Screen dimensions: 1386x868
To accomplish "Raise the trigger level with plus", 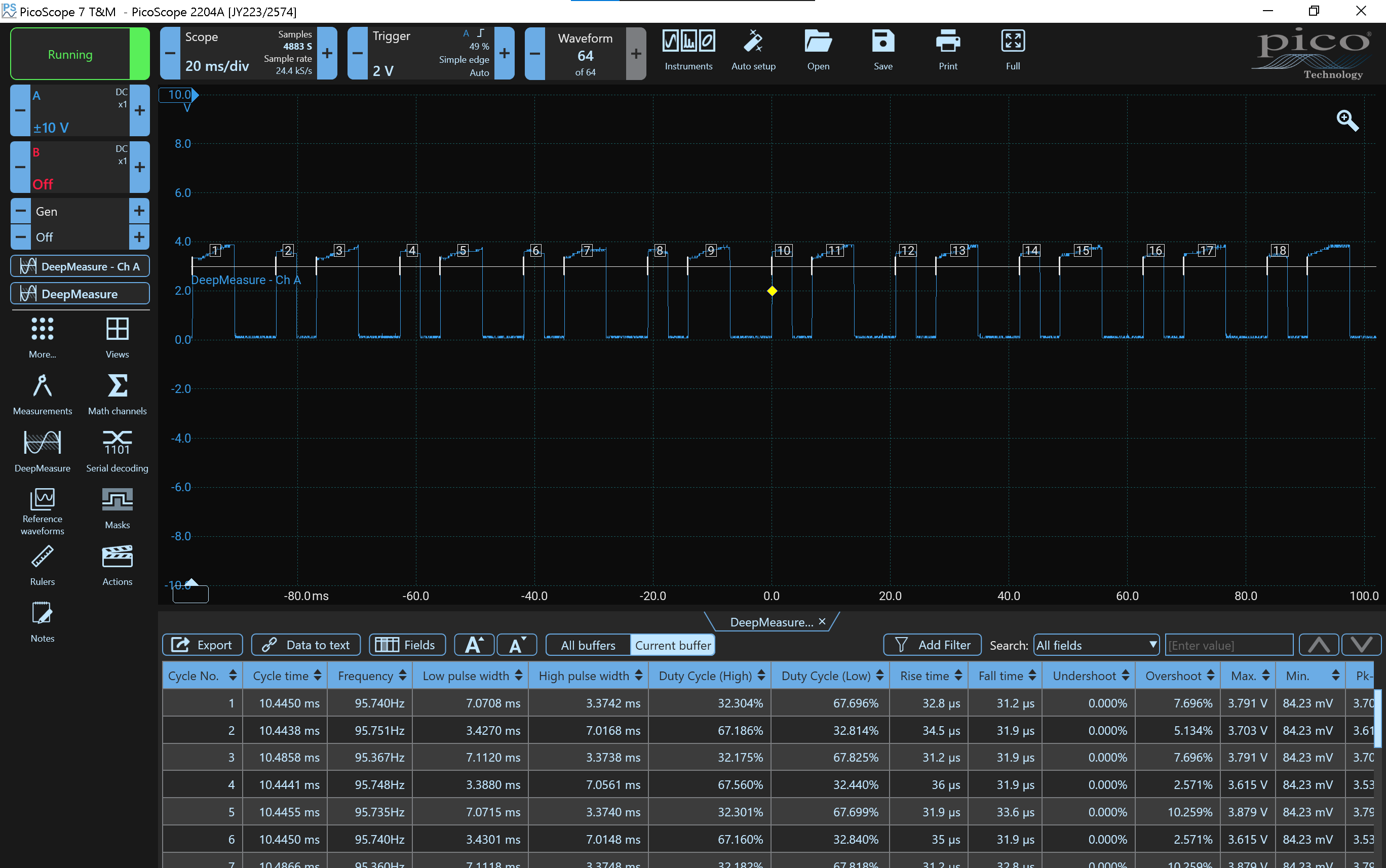I will (504, 53).
